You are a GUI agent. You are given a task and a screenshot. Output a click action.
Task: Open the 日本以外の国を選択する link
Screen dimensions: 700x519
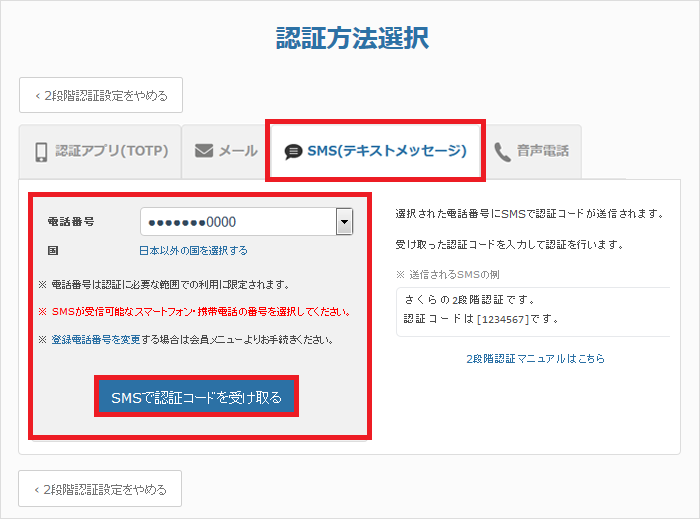pyautogui.click(x=193, y=250)
